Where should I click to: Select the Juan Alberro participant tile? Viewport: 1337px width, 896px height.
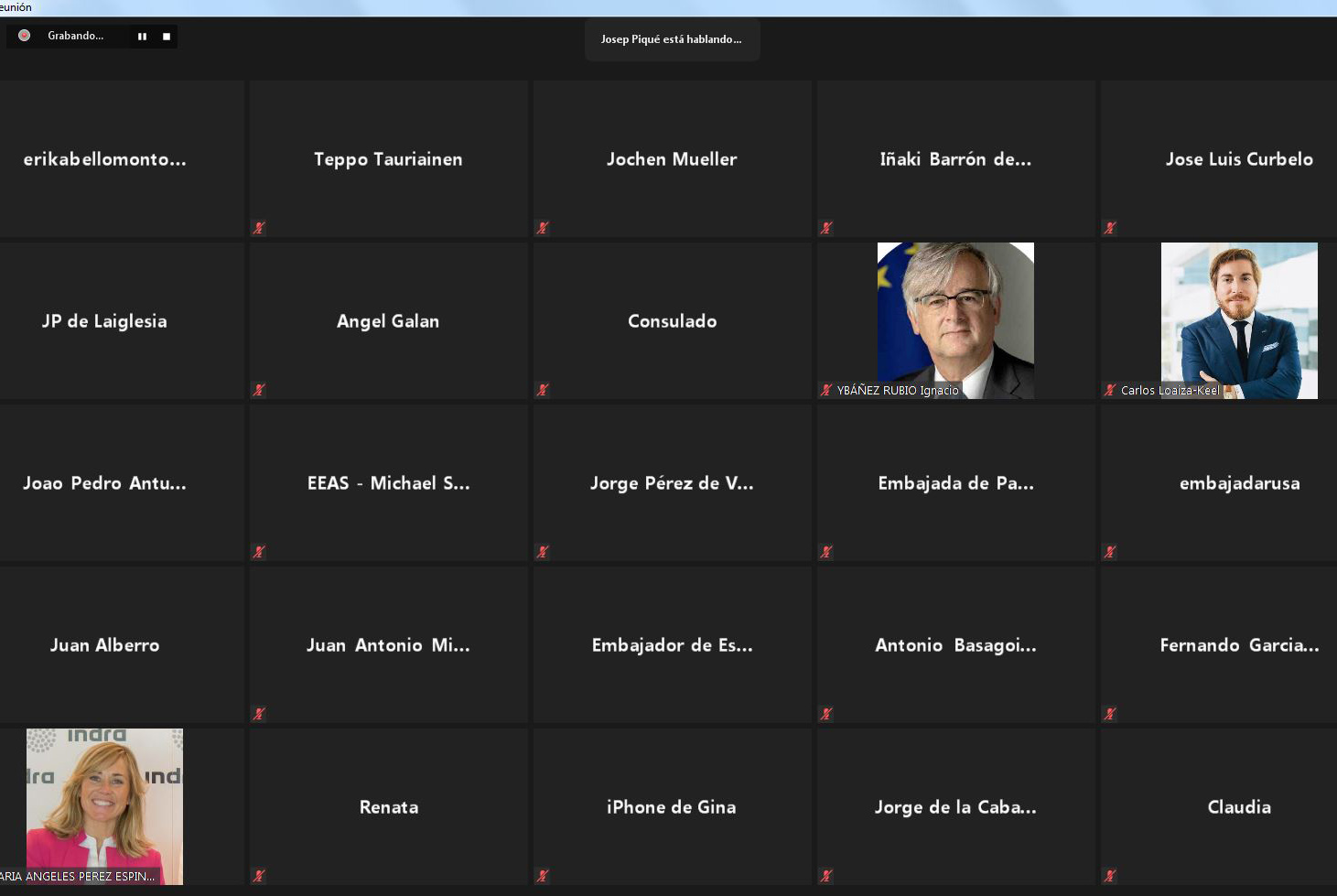click(104, 645)
